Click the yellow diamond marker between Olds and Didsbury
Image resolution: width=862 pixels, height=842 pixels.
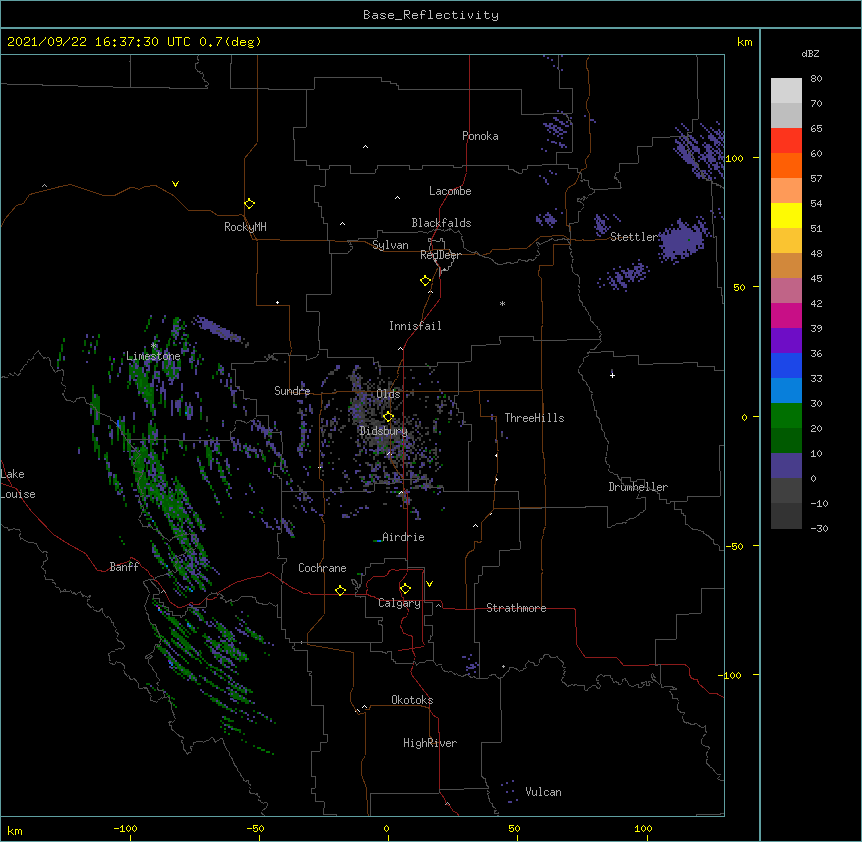pos(388,417)
